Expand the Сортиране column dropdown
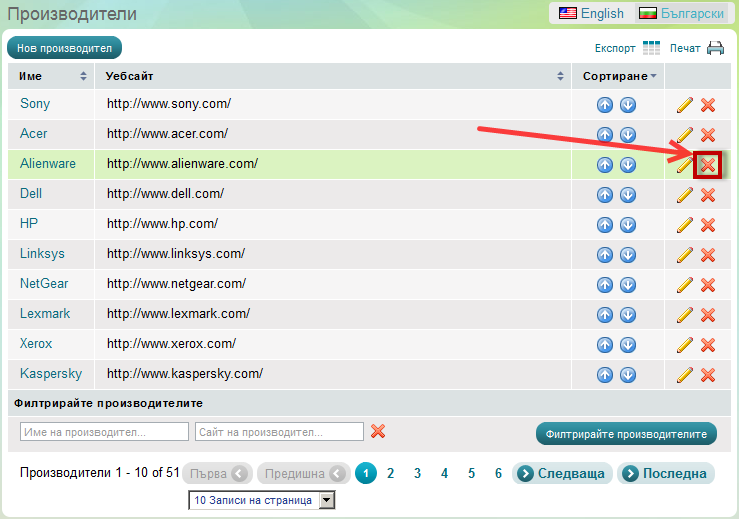The width and height of the screenshot is (739, 519). pyautogui.click(x=653, y=77)
